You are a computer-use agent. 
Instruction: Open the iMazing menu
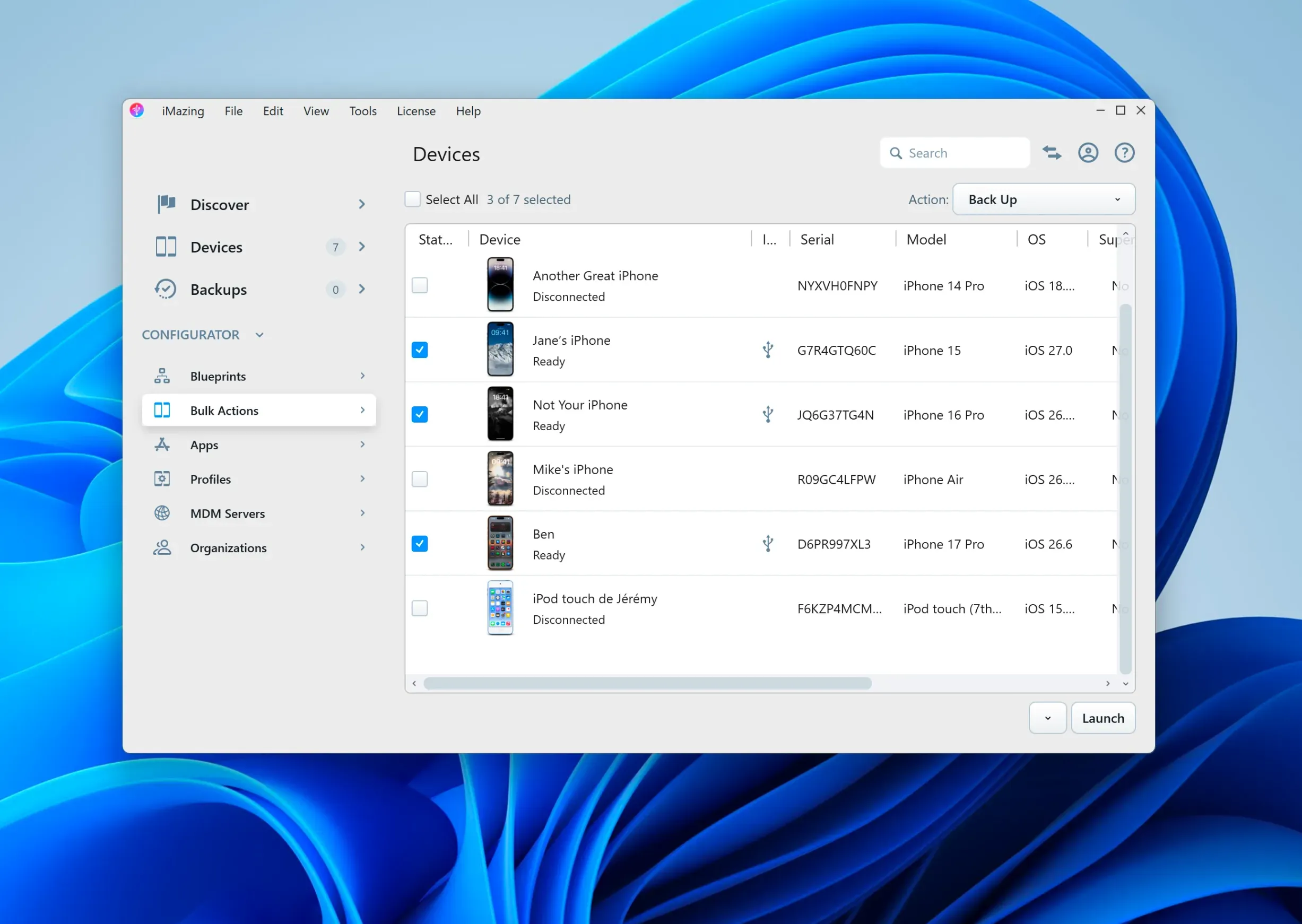183,111
